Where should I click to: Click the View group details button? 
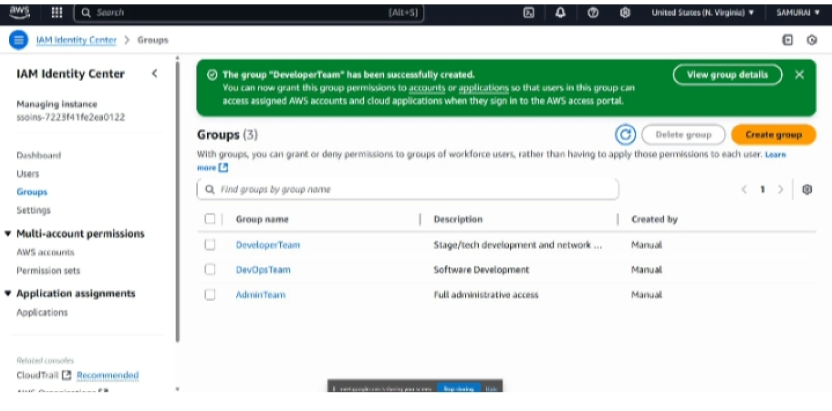pyautogui.click(x=727, y=75)
